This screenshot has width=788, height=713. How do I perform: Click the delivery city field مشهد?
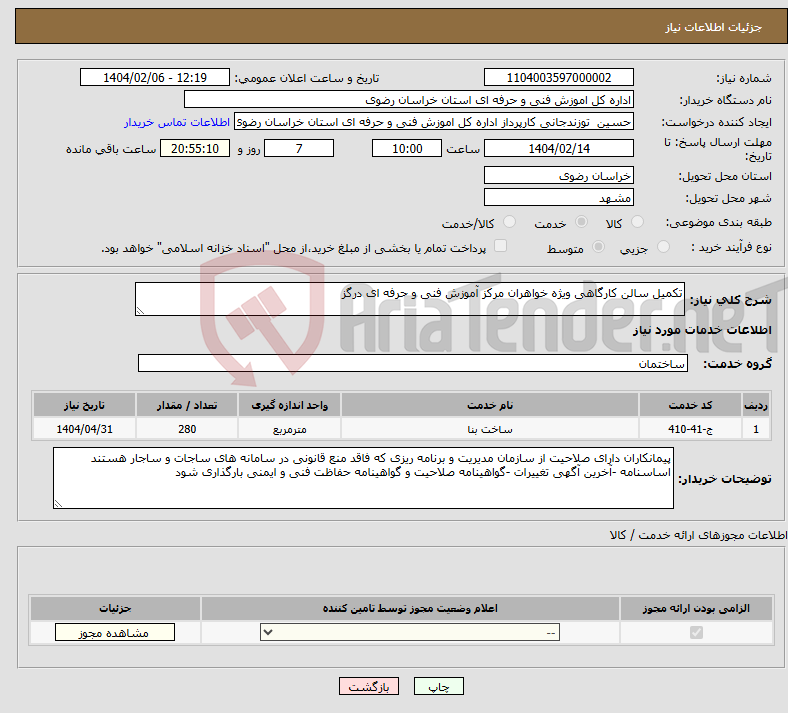coord(559,197)
